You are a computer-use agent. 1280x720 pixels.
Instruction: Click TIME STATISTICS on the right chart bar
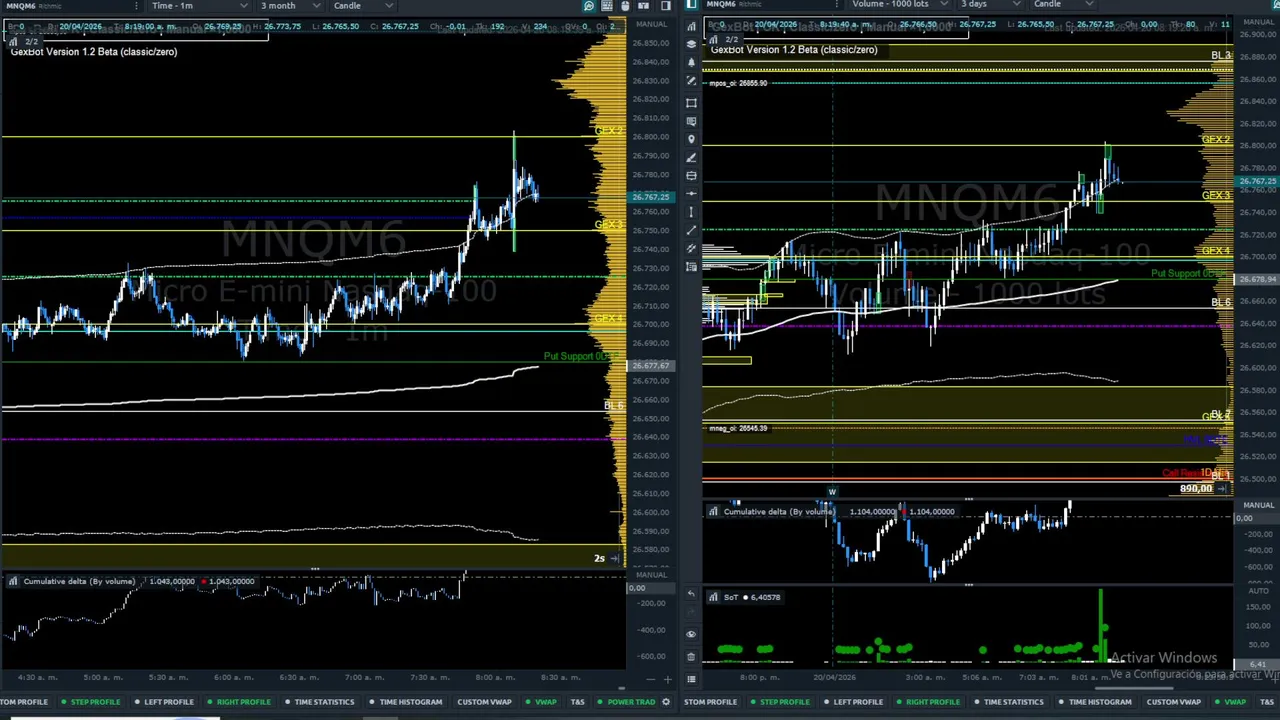(1008, 702)
